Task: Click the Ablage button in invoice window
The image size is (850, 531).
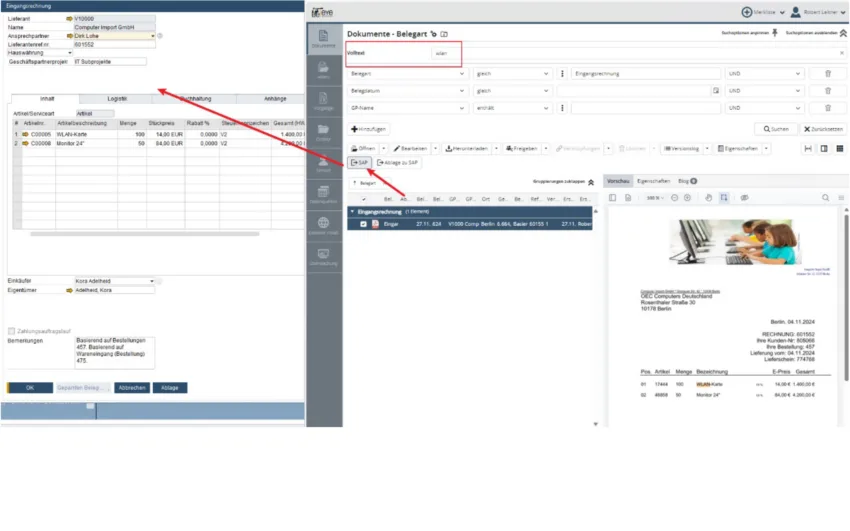Action: click(170, 388)
